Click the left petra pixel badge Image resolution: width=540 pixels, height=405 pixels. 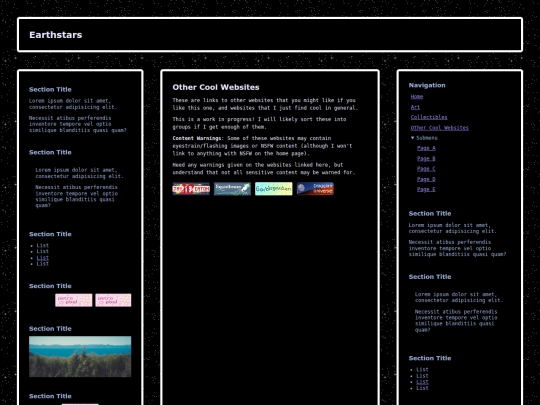point(74,300)
